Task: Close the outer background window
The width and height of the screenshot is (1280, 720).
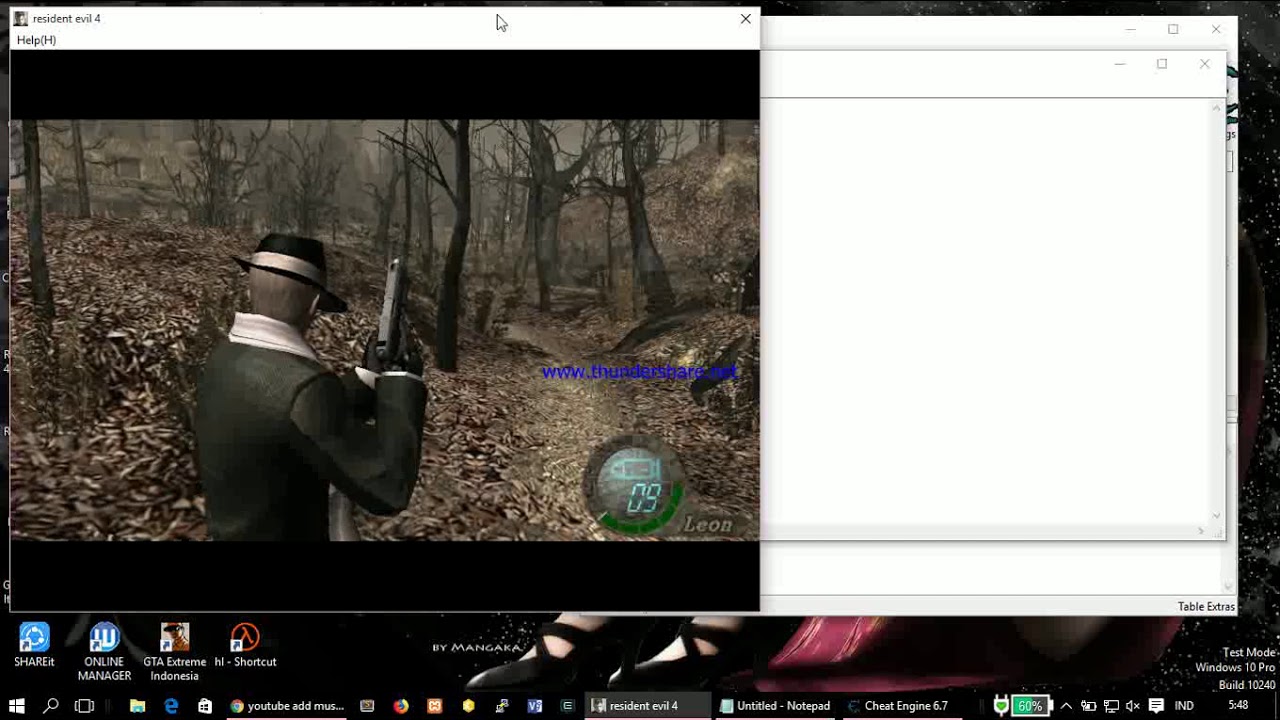Action: coord(1216,30)
